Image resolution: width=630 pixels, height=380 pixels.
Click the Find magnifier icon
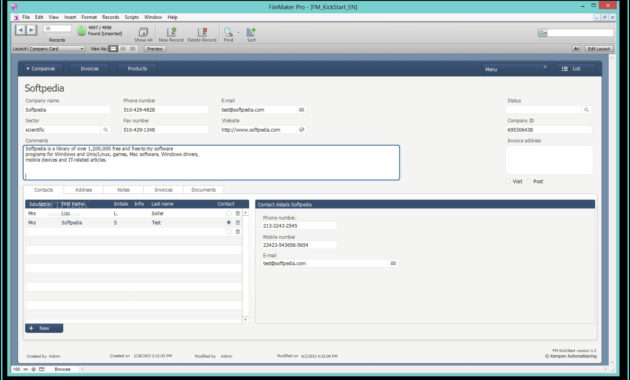pyautogui.click(x=228, y=32)
